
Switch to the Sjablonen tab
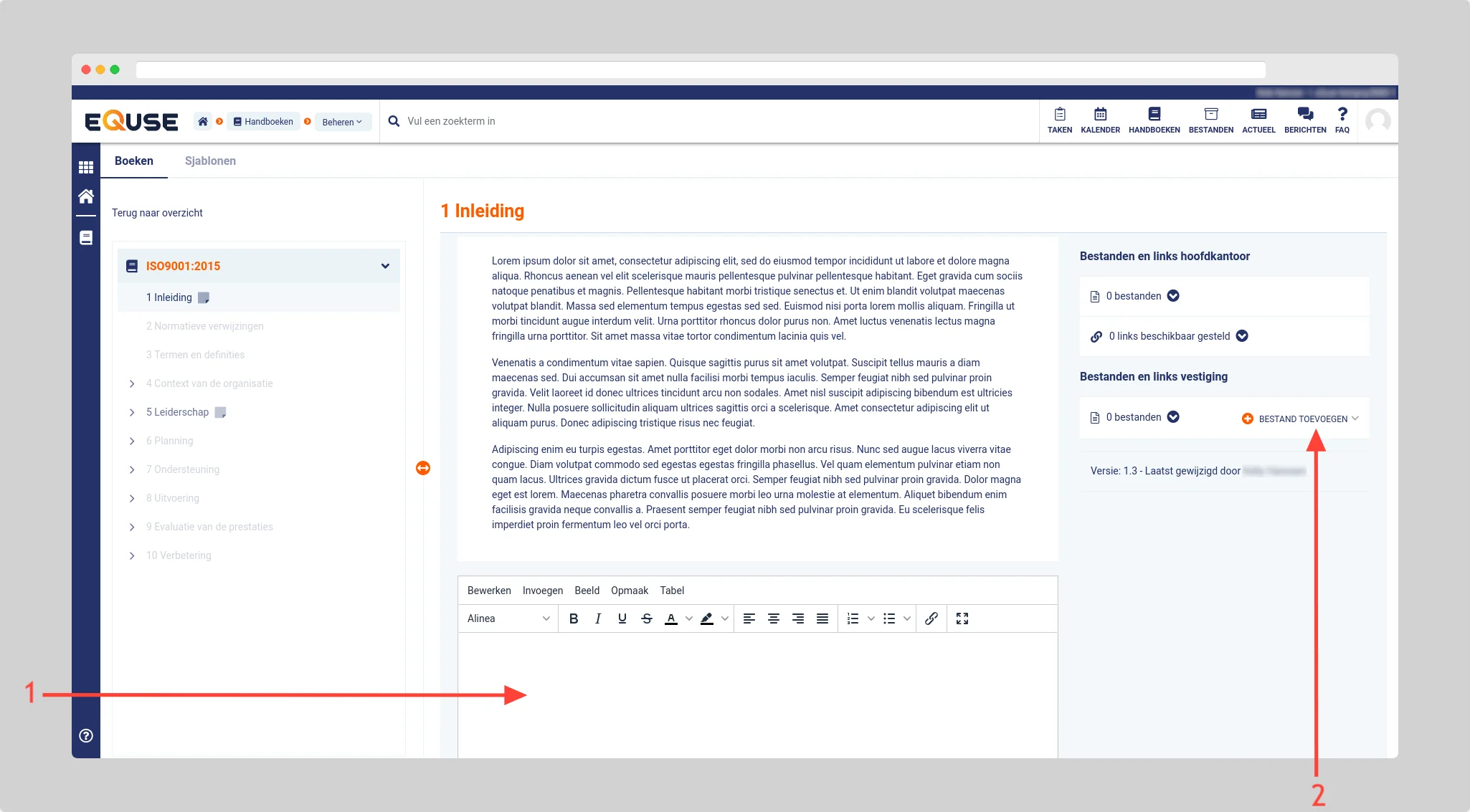(x=210, y=161)
